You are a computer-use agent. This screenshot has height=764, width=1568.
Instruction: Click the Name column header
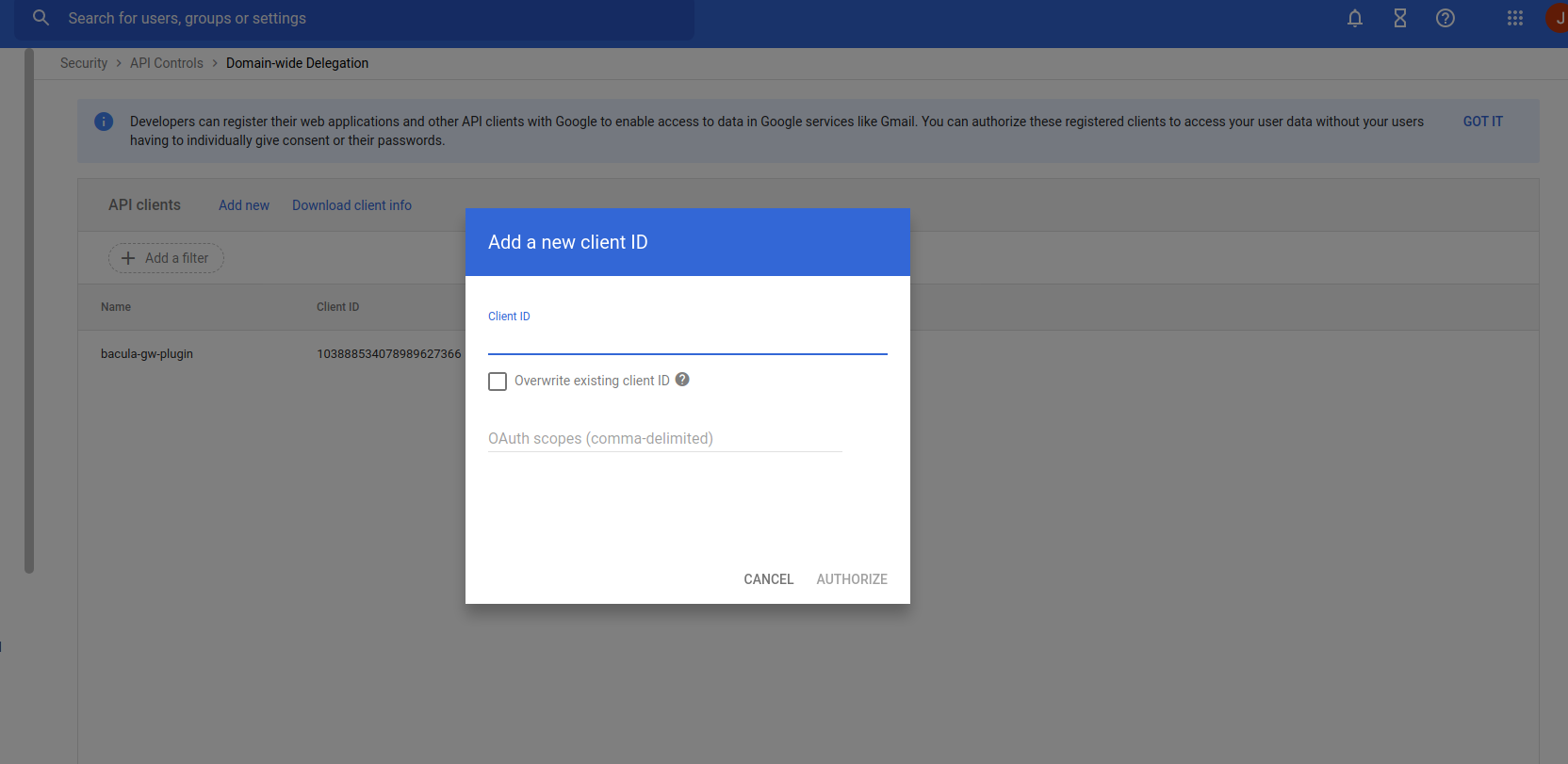[x=116, y=307]
